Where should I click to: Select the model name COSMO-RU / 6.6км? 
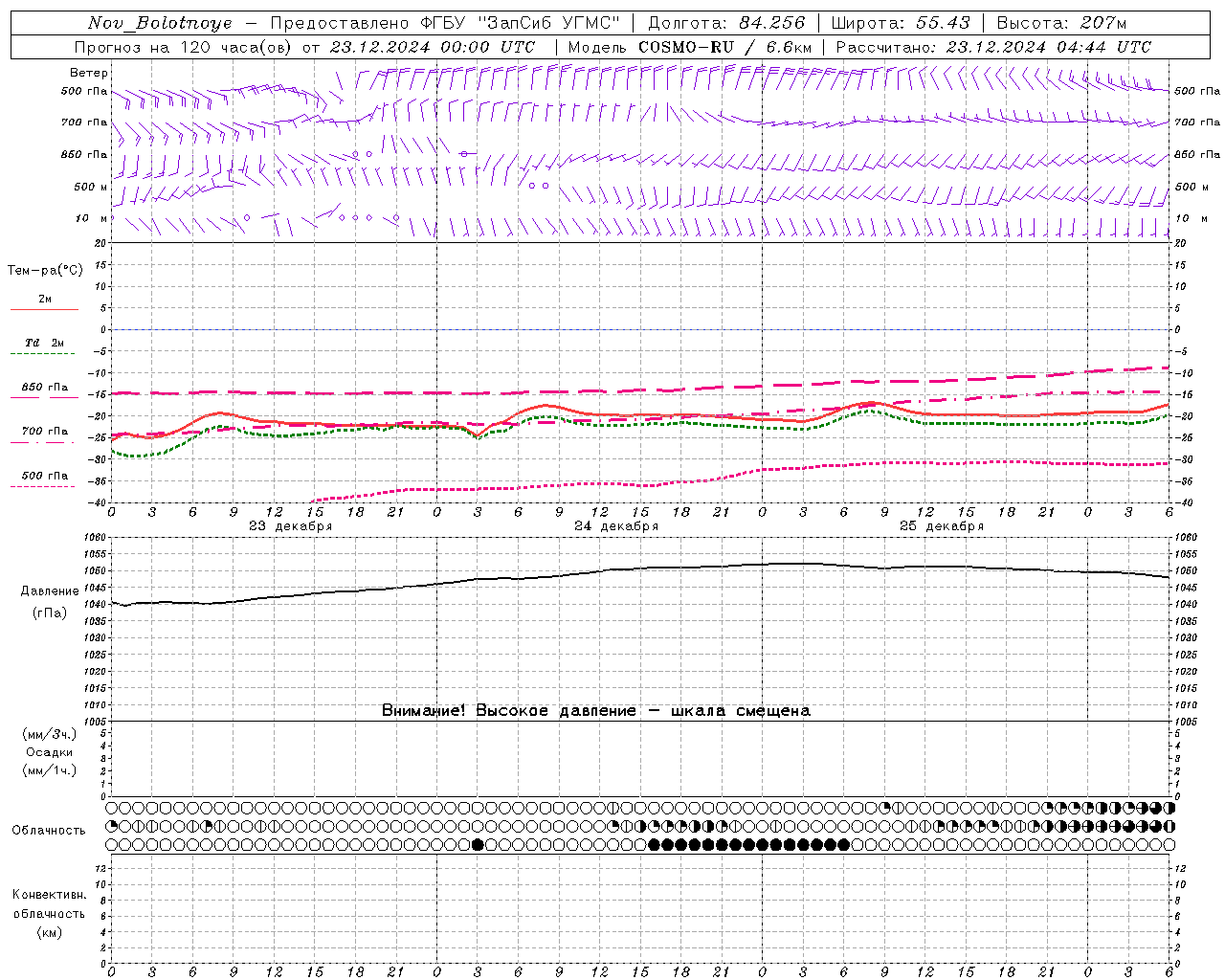coord(724,47)
